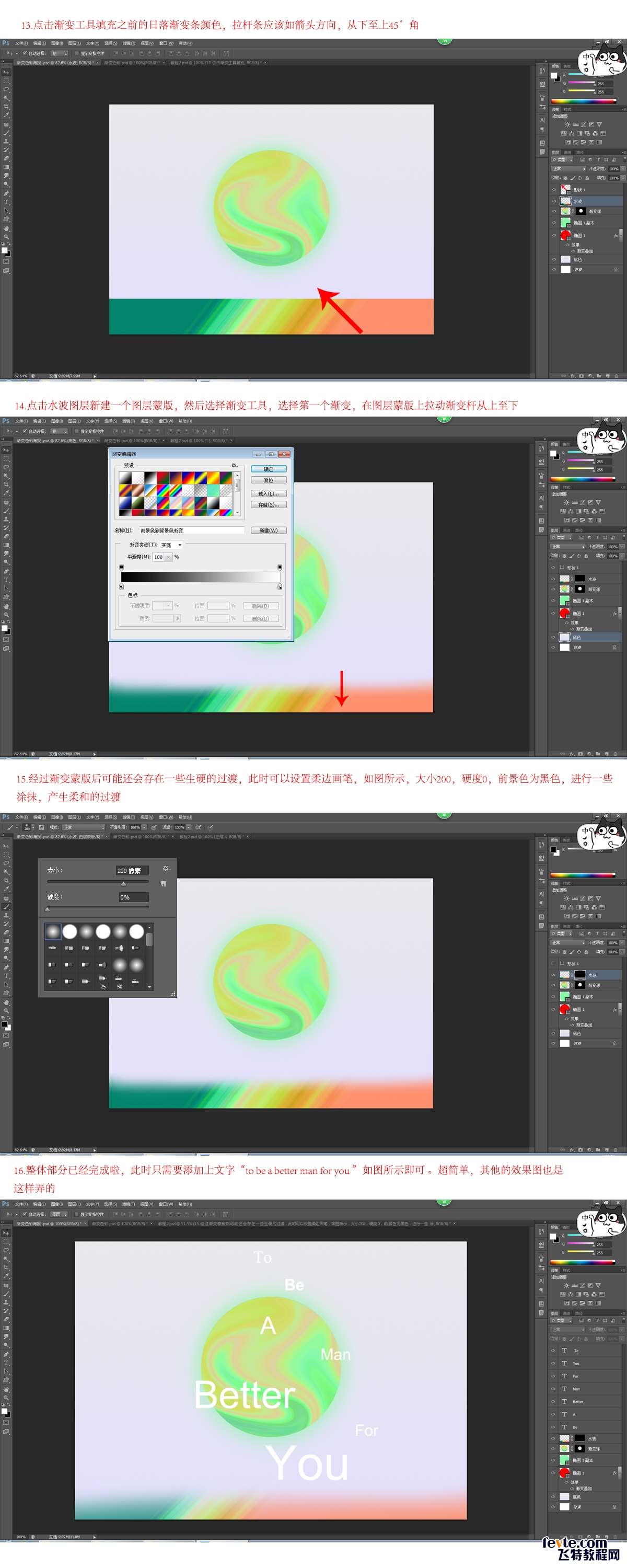Screen dimensions: 627x1568
Task: Add Levels adjustment in step 16 panel
Action: (x=575, y=1285)
